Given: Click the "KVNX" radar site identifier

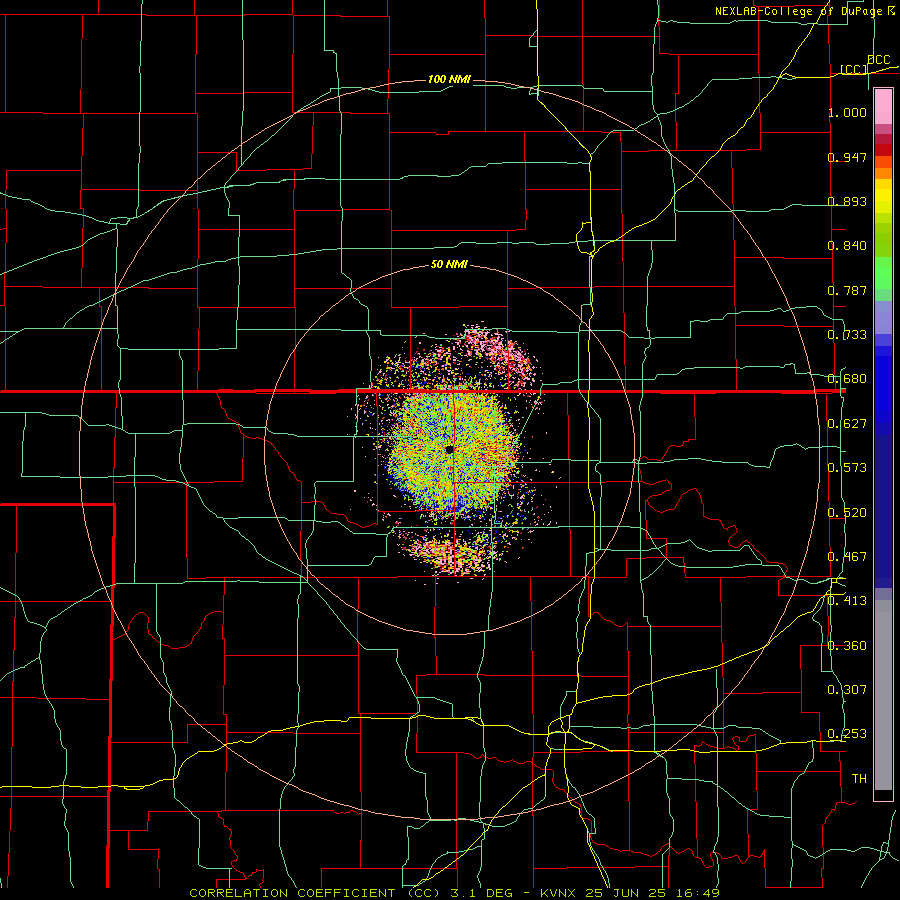Looking at the screenshot, I should coord(560,893).
